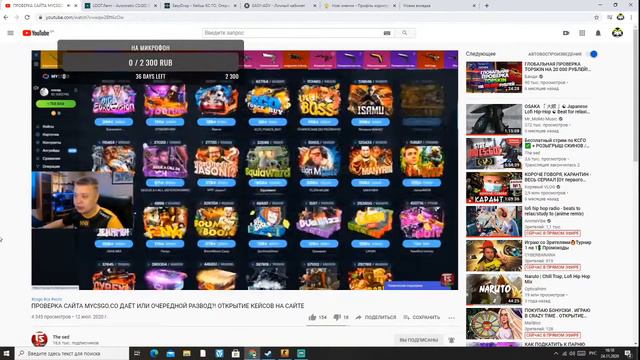Open the notifications bell icon
640x360 pixels.
(598, 33)
